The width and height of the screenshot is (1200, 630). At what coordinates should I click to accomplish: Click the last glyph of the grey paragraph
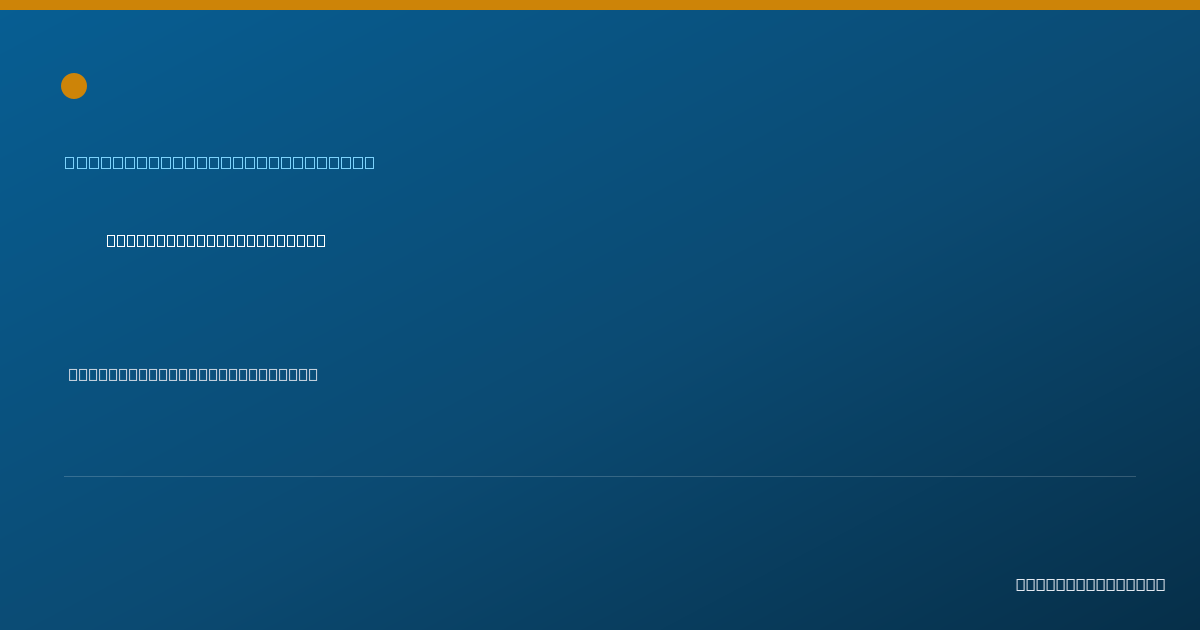(x=313, y=374)
